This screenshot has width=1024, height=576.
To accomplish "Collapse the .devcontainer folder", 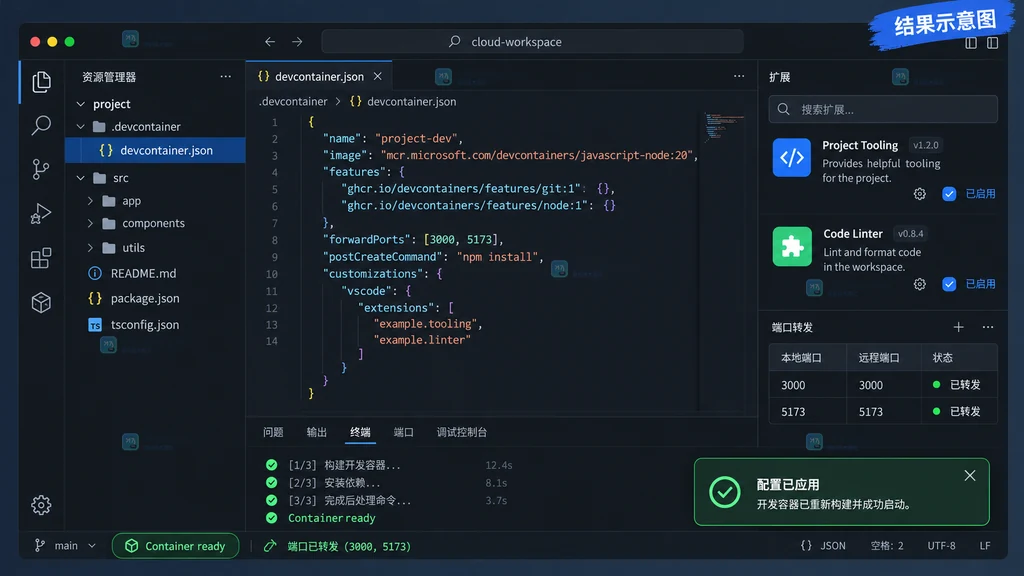I will coord(80,127).
